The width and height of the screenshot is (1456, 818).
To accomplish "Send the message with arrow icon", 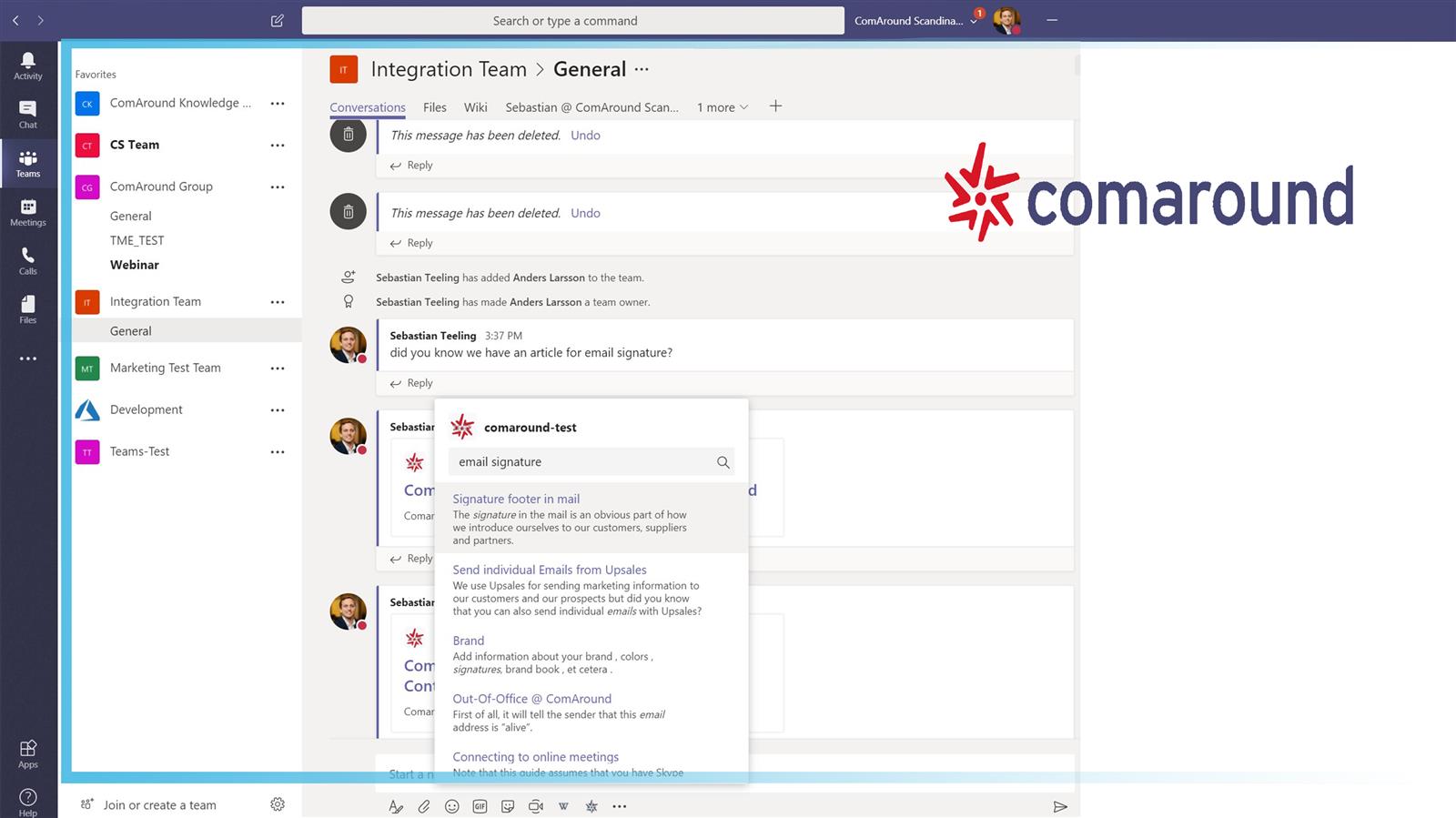I will pos(1060,806).
